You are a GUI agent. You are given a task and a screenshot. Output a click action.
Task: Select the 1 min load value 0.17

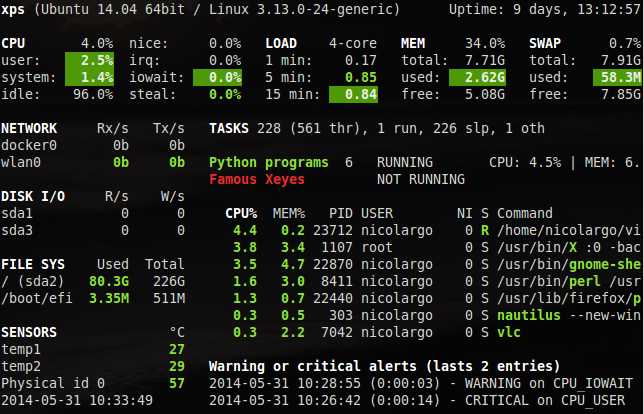(x=361, y=60)
